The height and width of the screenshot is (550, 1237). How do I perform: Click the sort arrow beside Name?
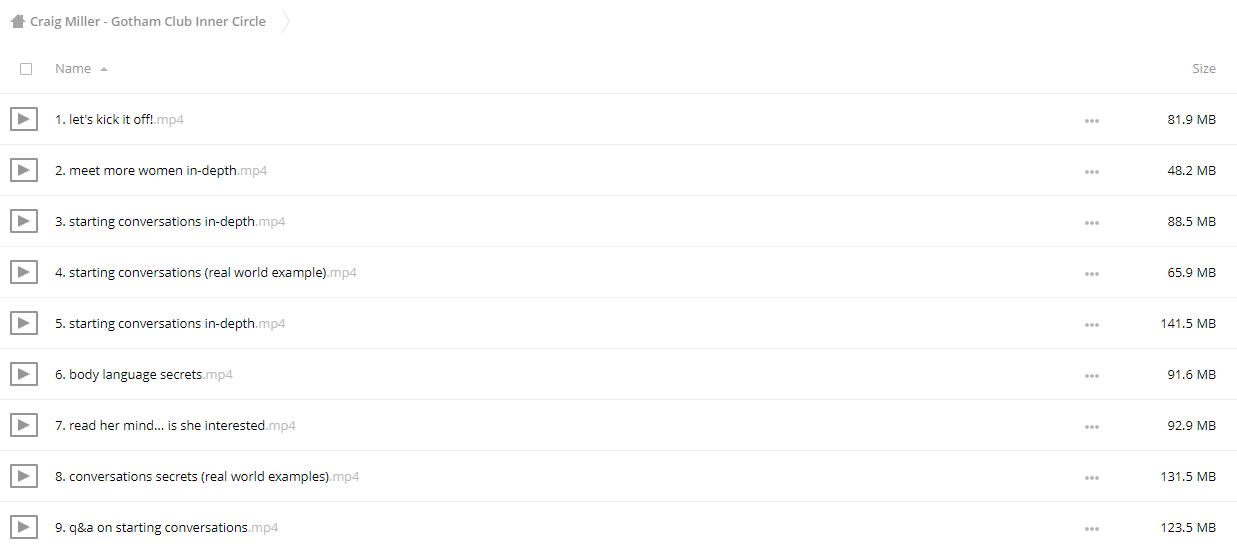[104, 69]
